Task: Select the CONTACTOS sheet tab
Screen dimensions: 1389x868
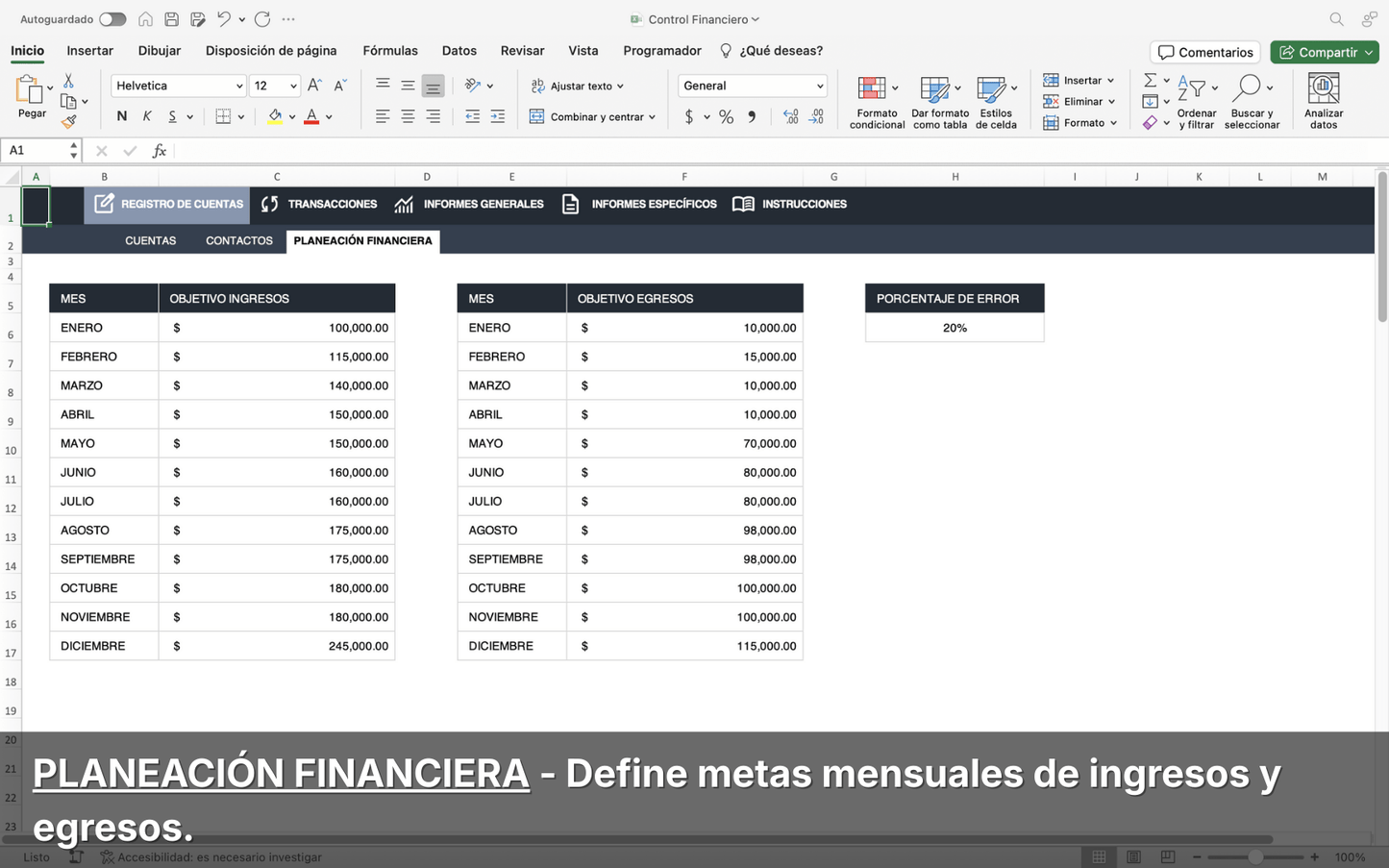Action: point(238,240)
